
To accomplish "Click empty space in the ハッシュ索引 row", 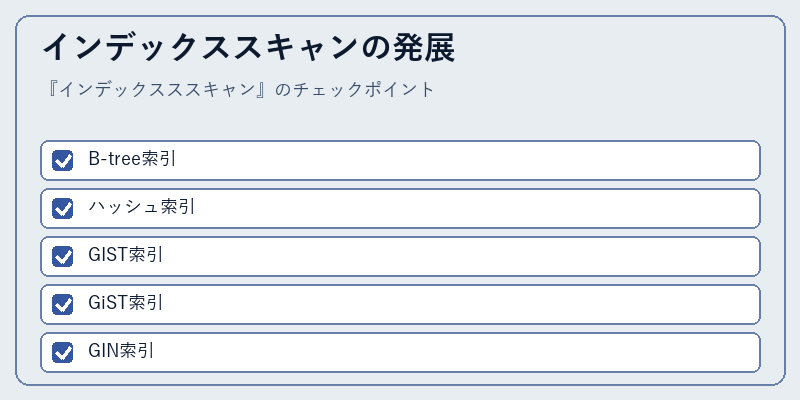I will click(x=459, y=208).
